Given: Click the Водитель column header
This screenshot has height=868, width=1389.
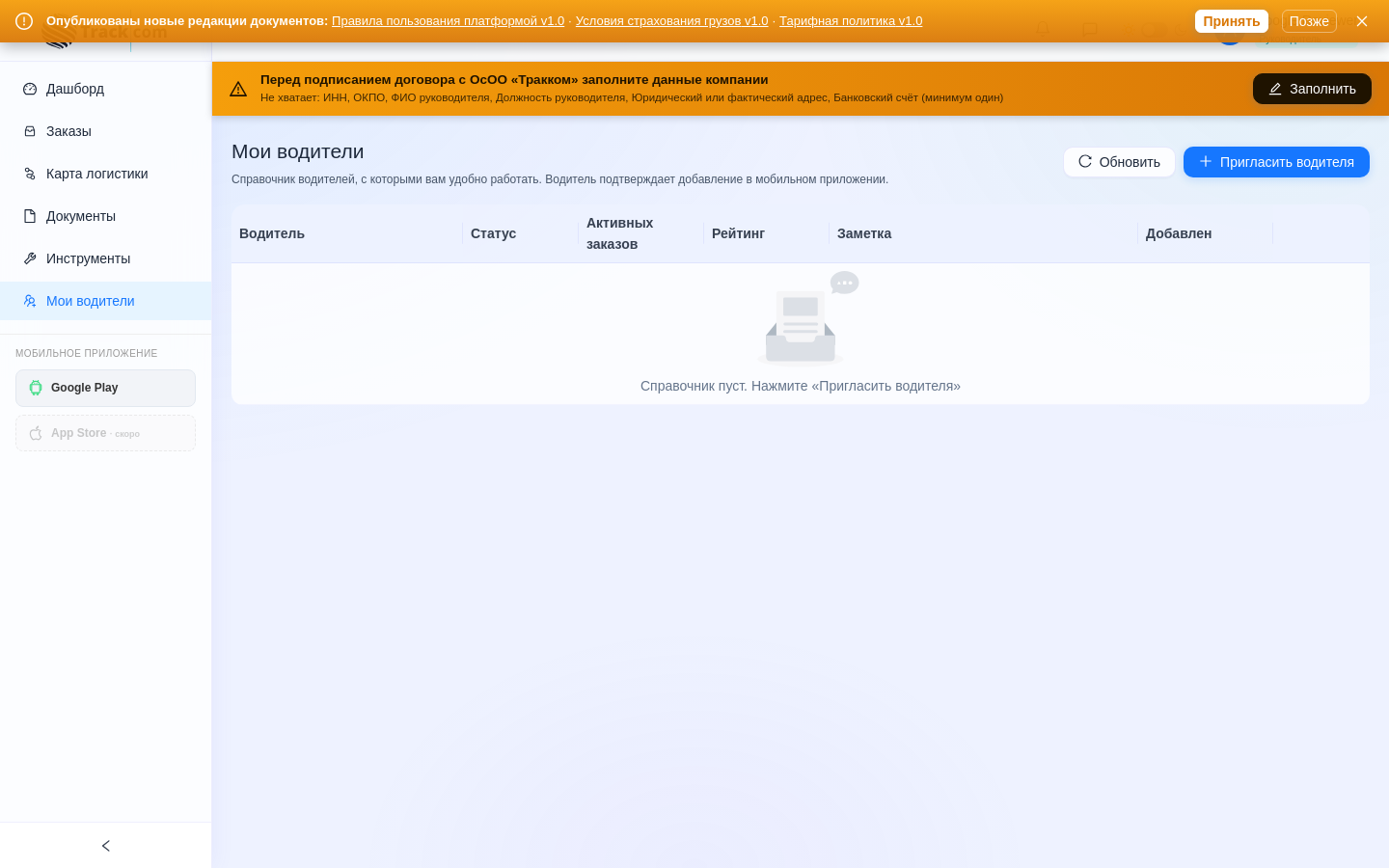Looking at the screenshot, I should point(347,233).
